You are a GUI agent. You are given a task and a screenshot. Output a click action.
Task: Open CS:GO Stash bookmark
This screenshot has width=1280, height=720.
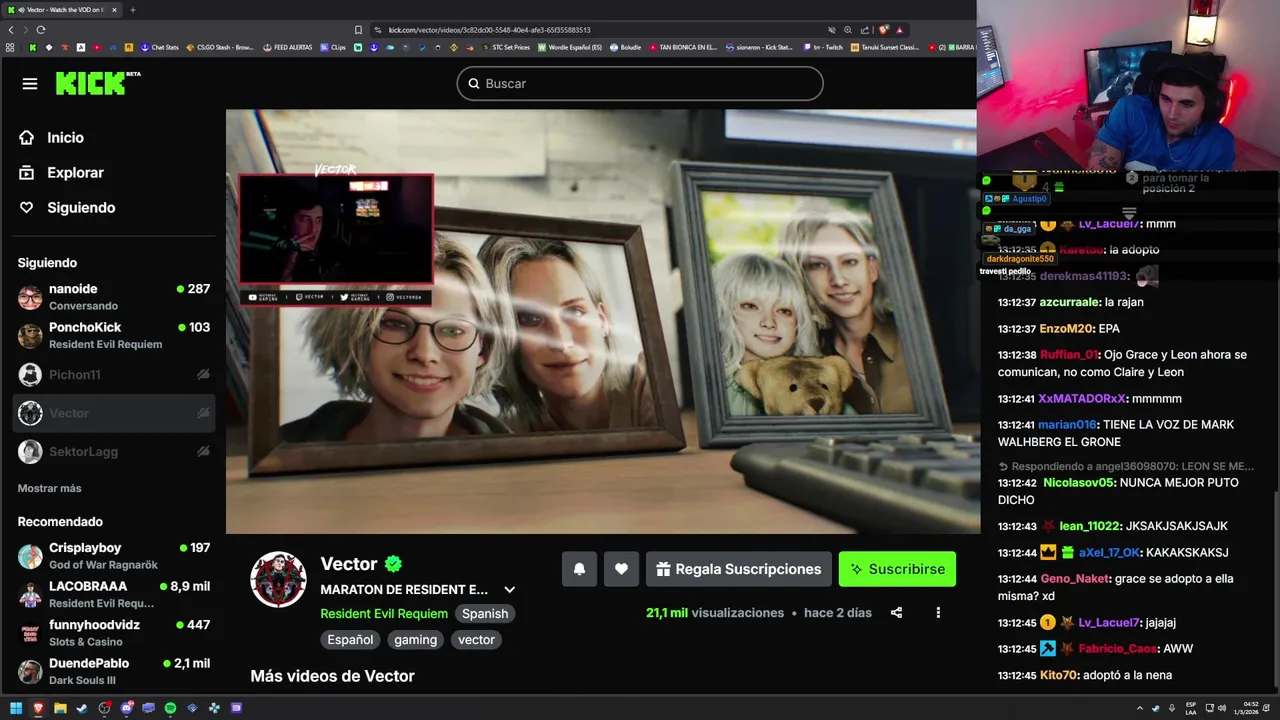(220, 47)
